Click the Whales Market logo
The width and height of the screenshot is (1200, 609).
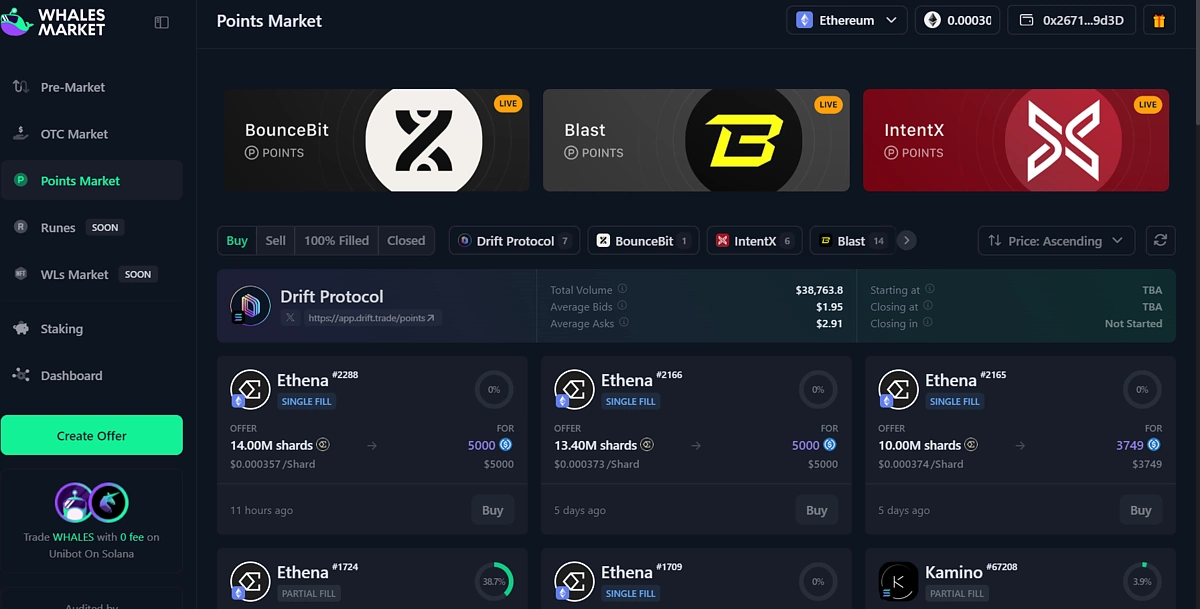pyautogui.click(x=53, y=22)
